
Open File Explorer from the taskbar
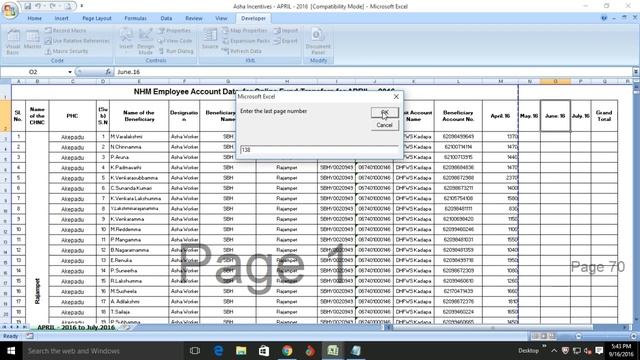pos(241,351)
